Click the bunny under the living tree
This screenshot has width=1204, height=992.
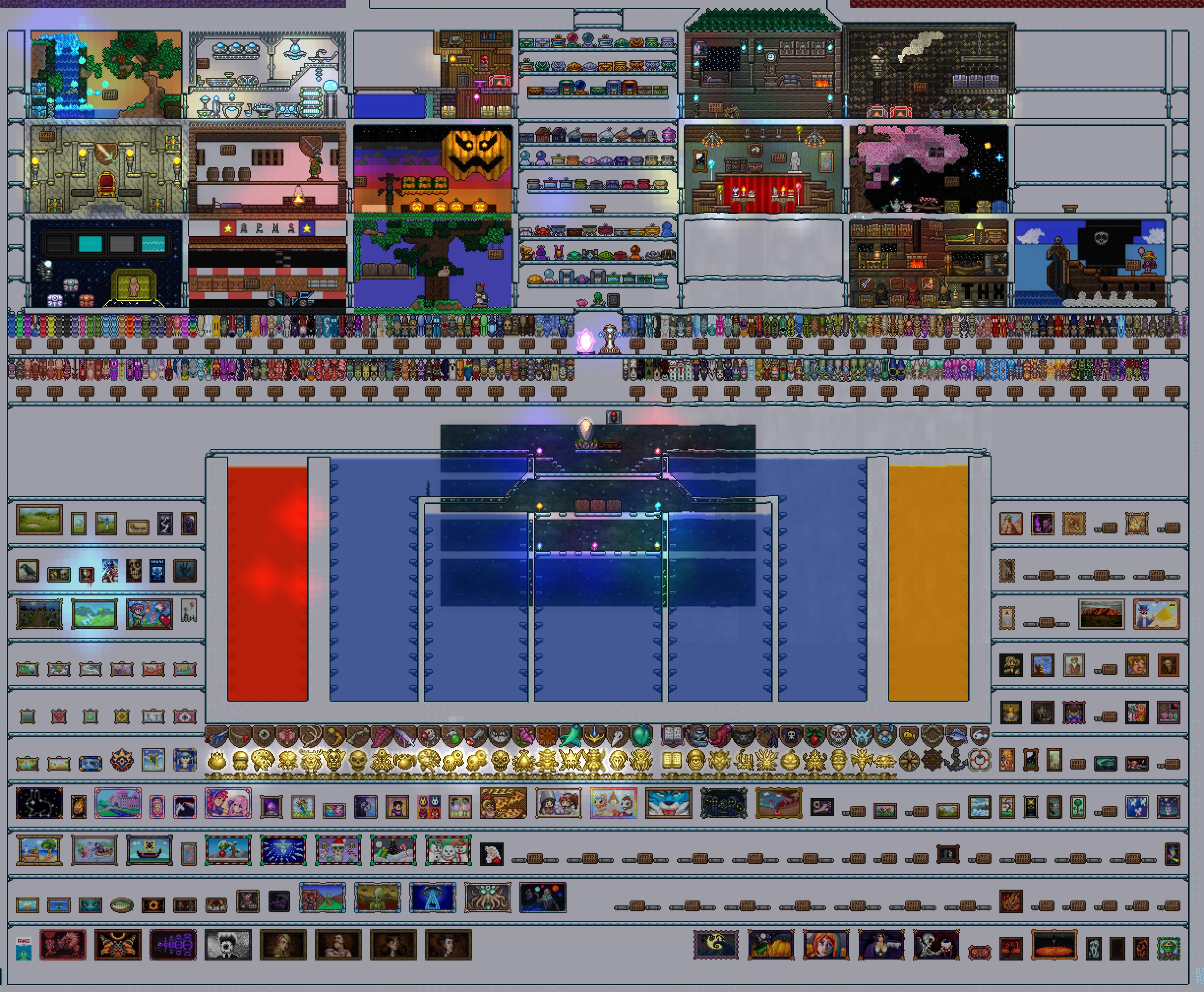pos(444,273)
